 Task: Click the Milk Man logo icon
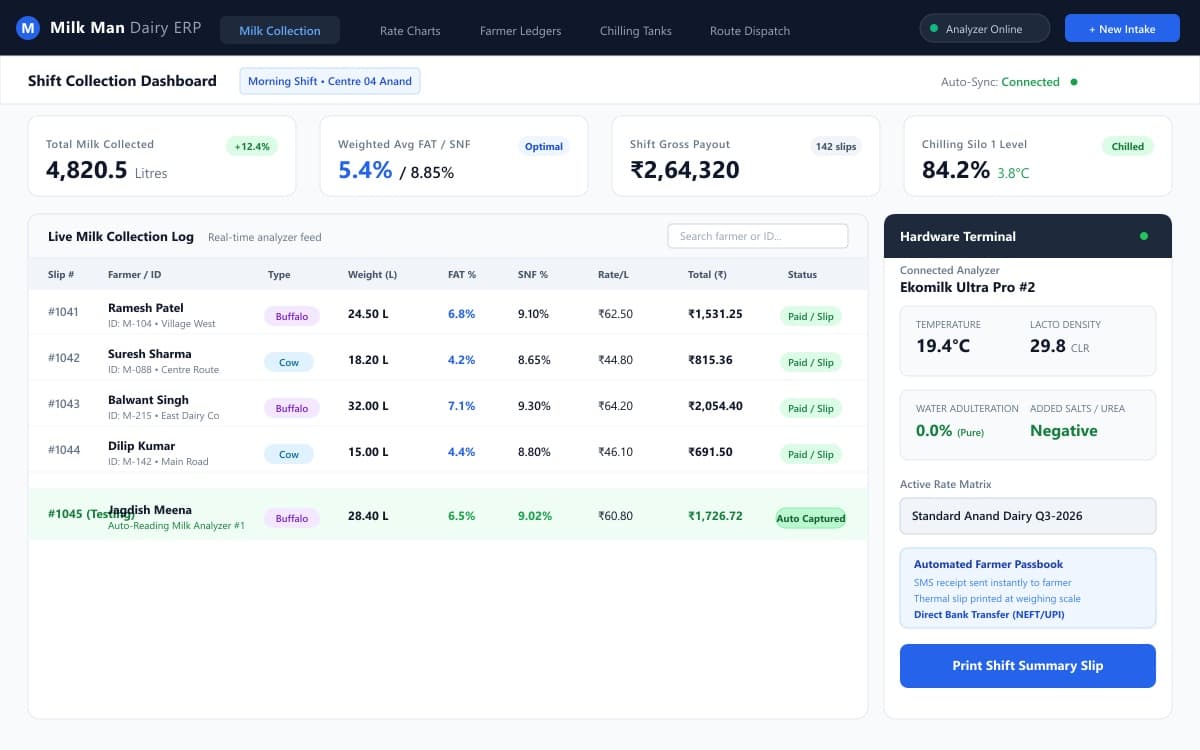28,28
